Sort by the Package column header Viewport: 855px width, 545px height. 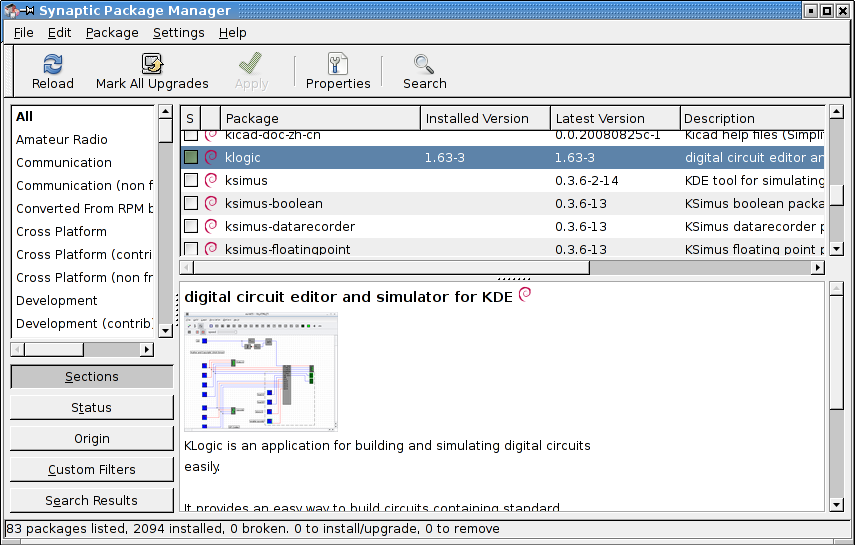321,118
